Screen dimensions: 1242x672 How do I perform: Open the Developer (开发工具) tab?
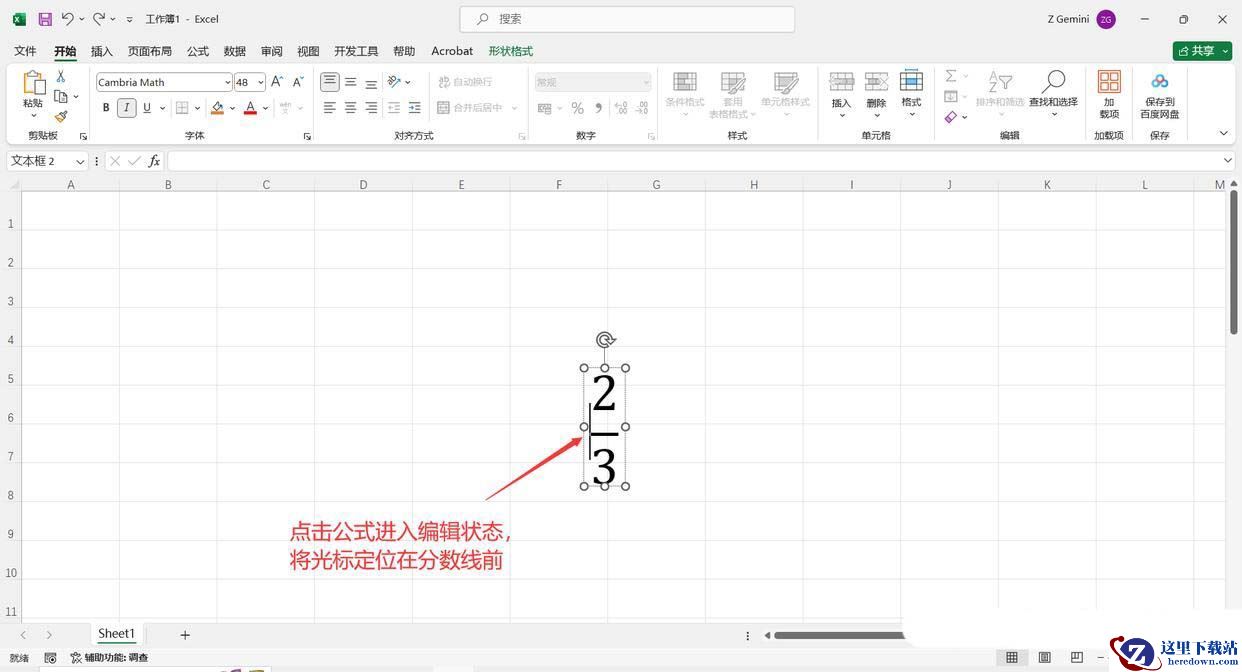click(356, 51)
